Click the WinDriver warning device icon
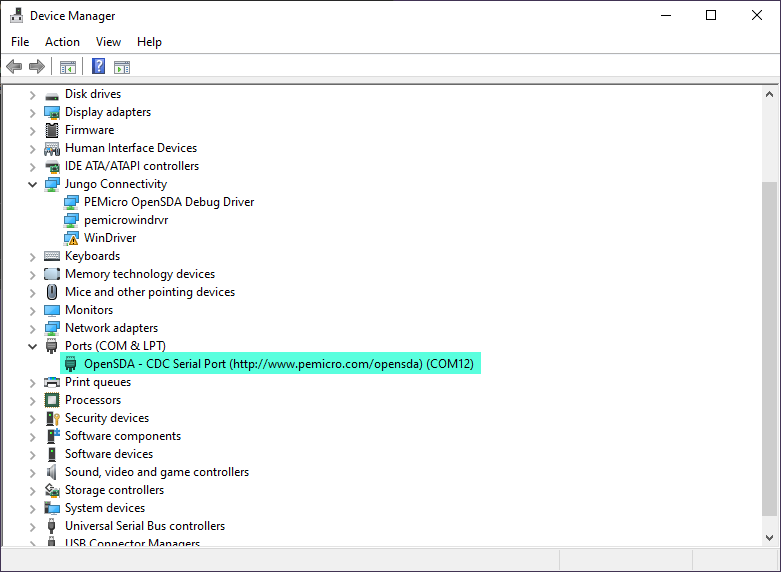 71,238
